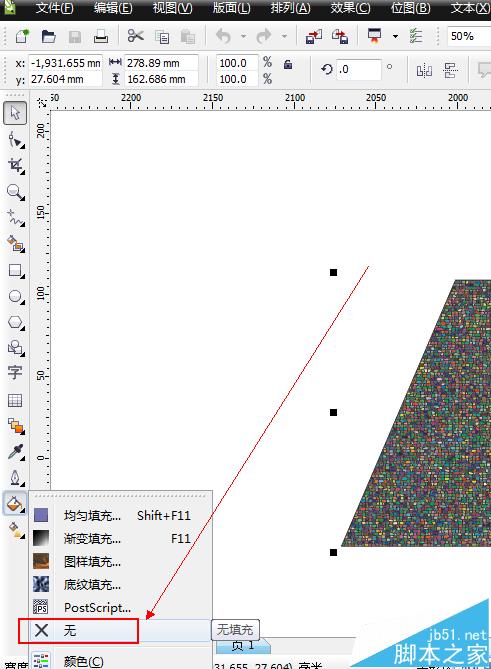Open the 版面(L) menu
Image resolution: width=491 pixels, height=669 pixels.
coord(231,8)
